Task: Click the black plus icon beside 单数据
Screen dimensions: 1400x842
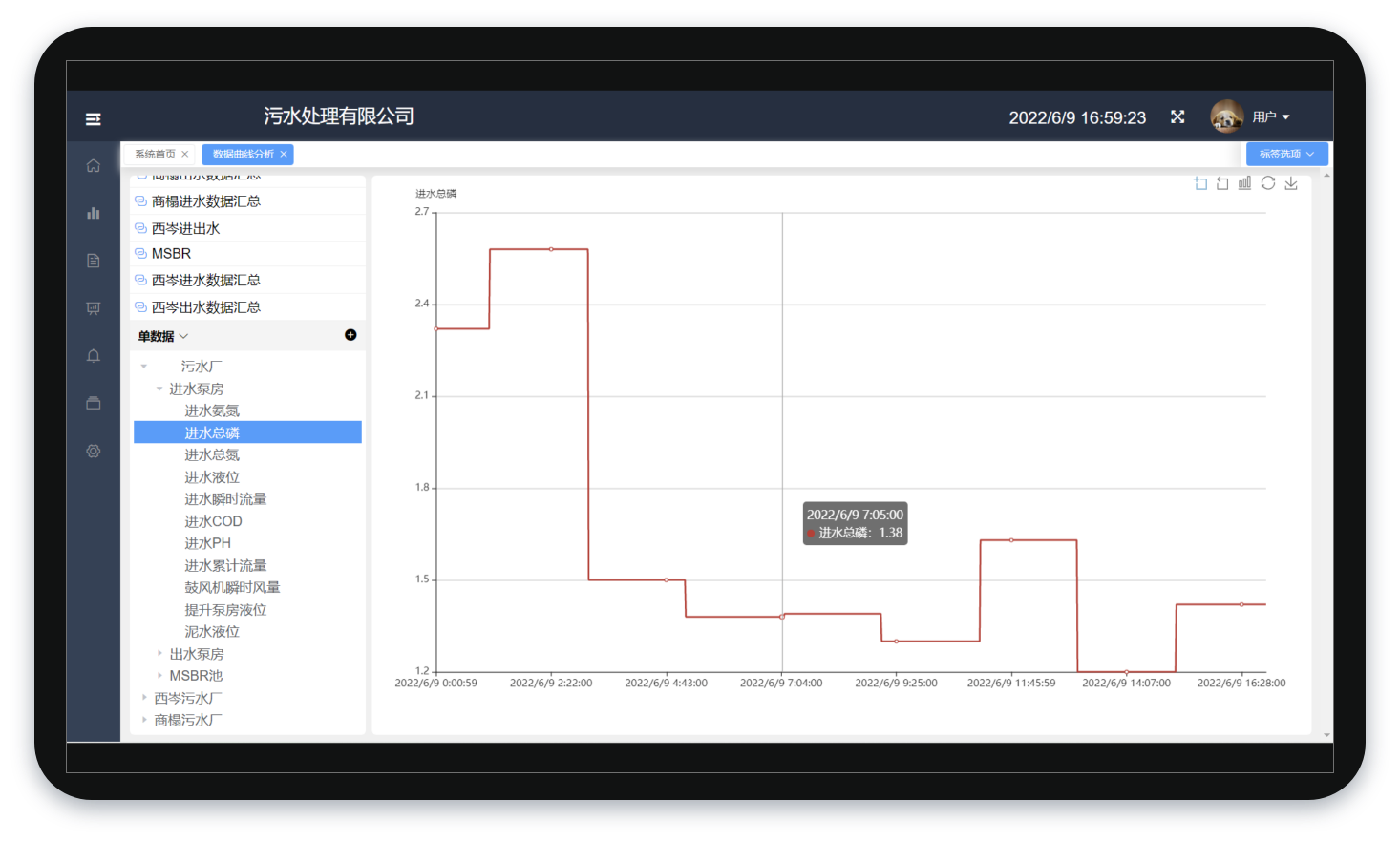Action: [350, 335]
